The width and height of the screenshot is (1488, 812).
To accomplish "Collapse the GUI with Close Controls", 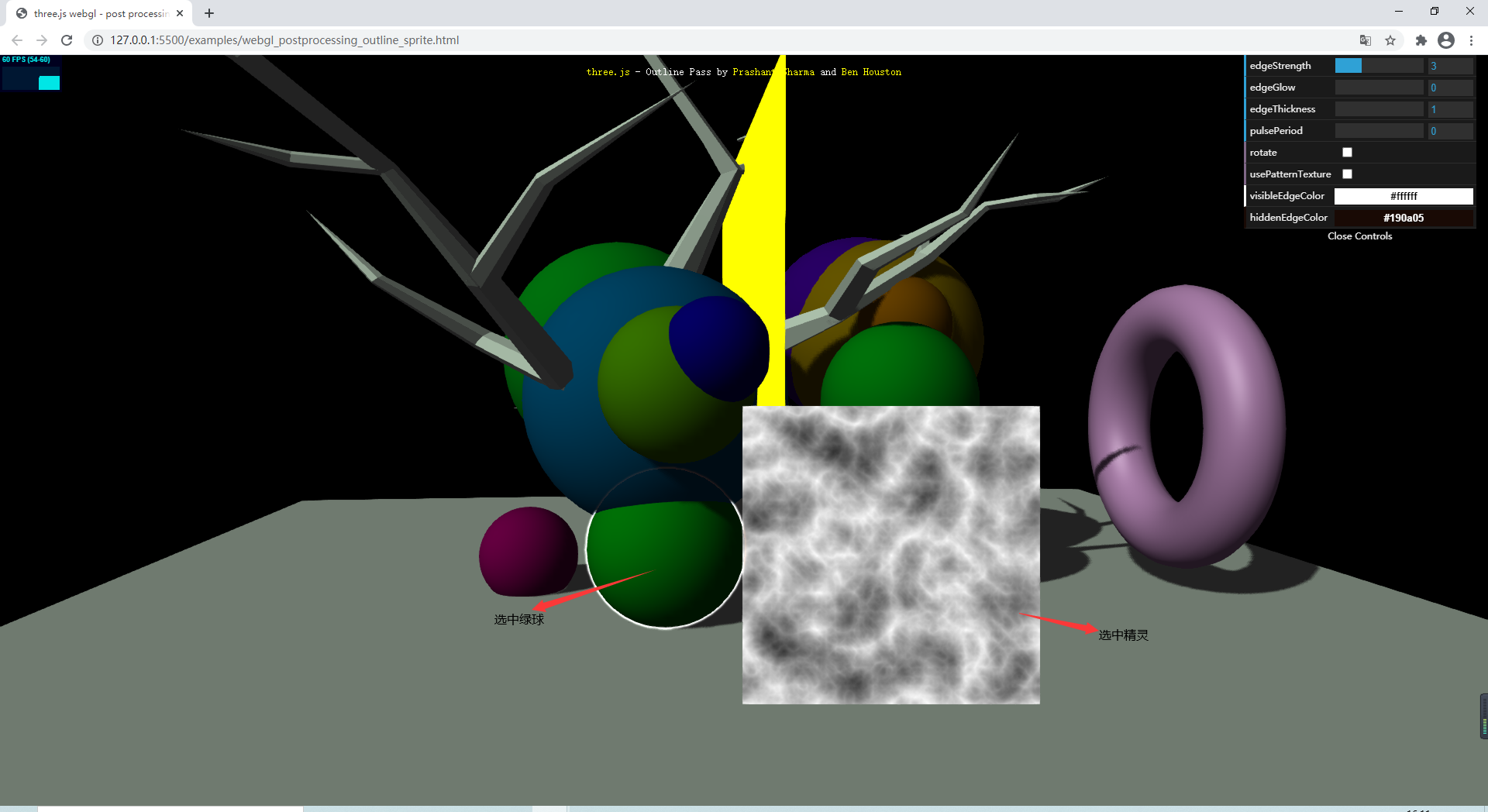I will tap(1359, 236).
